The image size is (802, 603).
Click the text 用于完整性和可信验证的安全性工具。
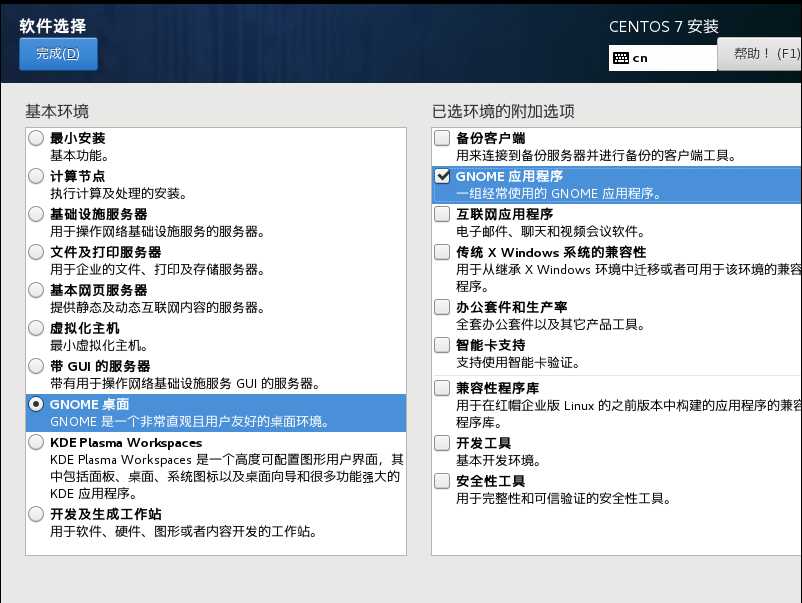click(564, 498)
